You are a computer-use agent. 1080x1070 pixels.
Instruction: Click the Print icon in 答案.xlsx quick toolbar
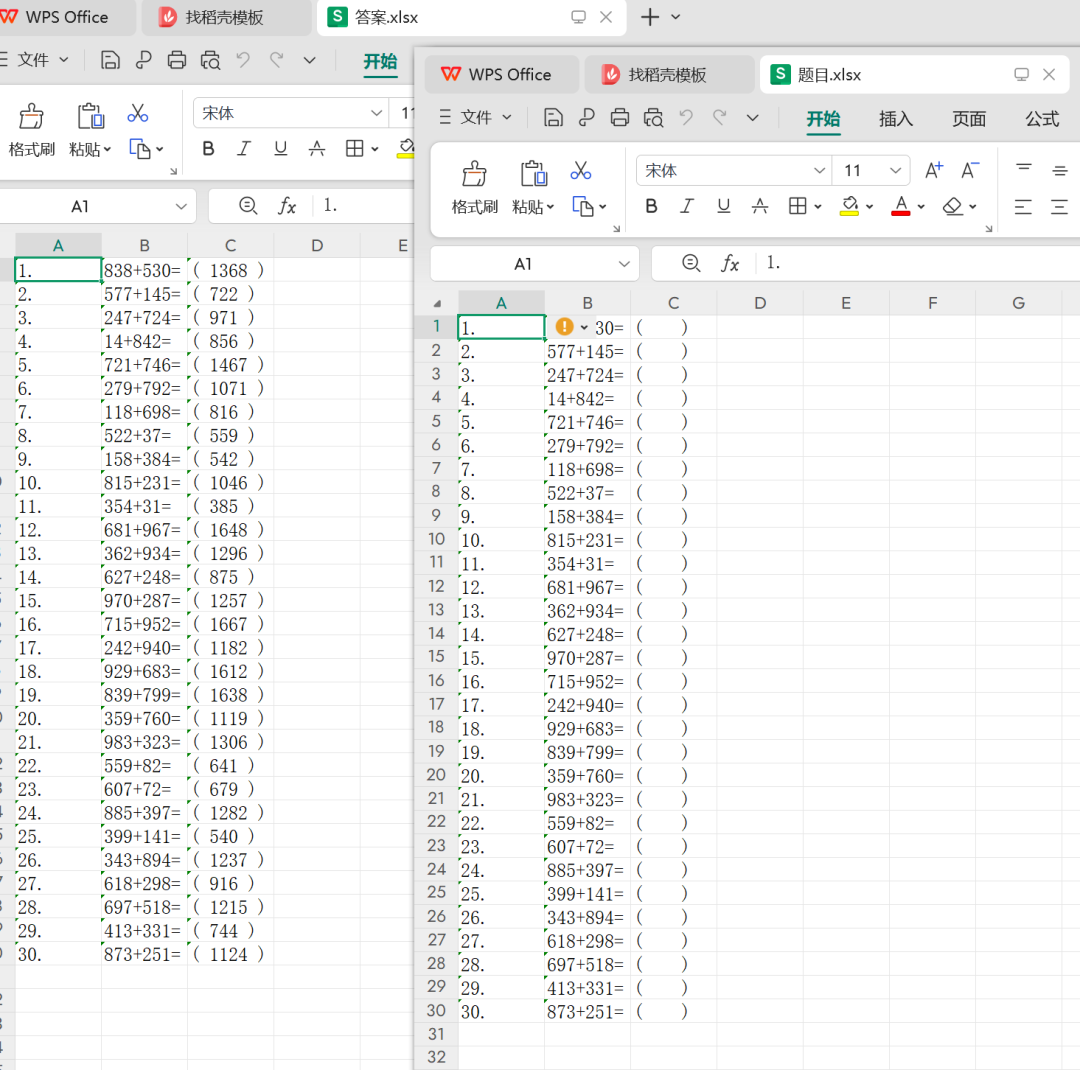(x=177, y=60)
